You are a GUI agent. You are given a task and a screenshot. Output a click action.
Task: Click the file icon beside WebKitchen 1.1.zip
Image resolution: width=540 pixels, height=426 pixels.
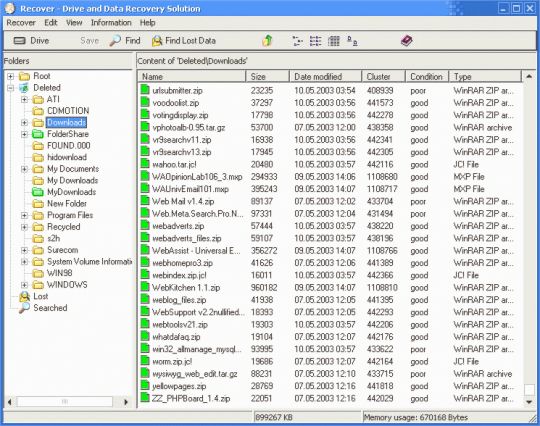pyautogui.click(x=145, y=287)
